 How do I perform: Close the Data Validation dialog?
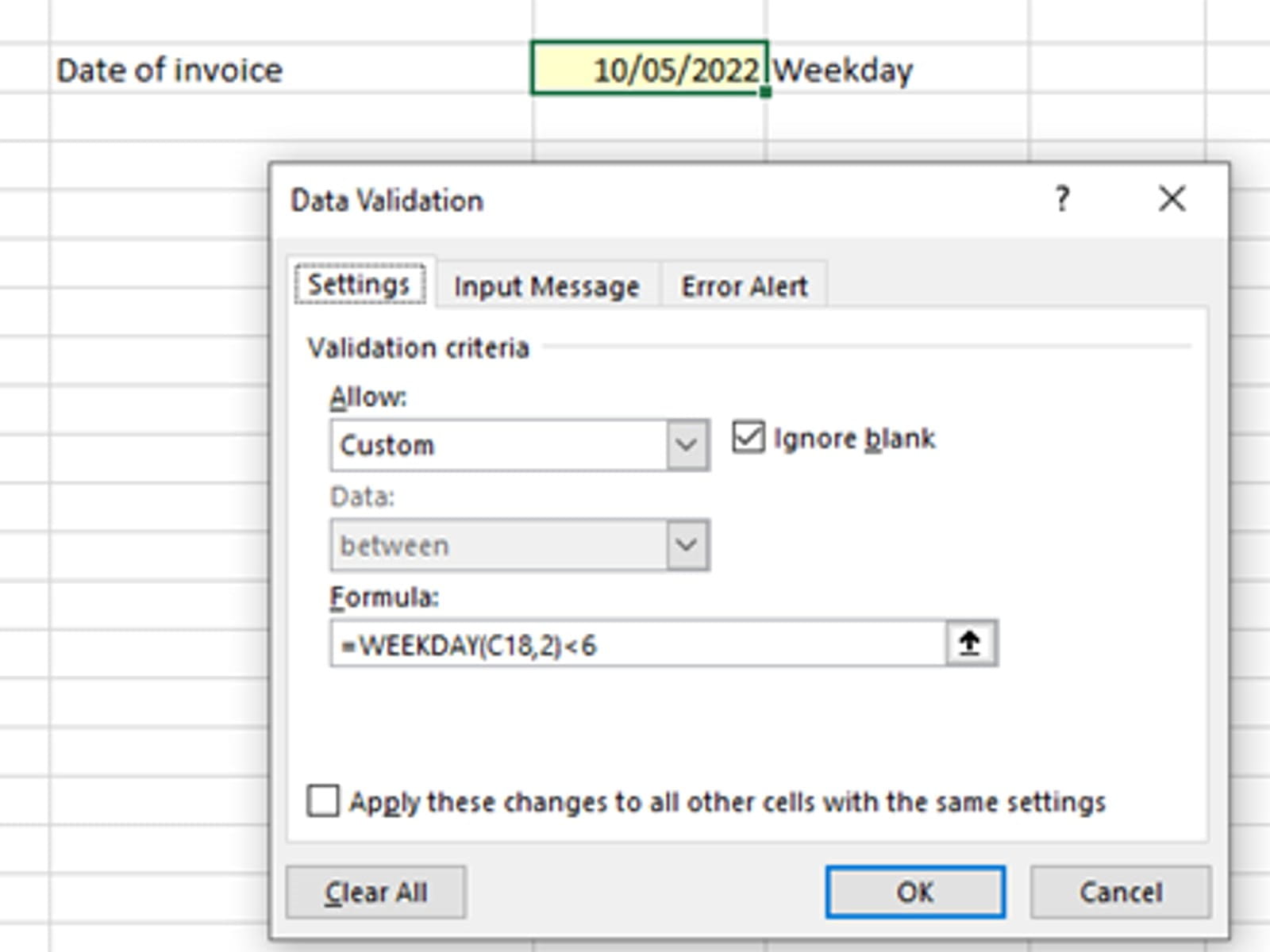(1172, 199)
